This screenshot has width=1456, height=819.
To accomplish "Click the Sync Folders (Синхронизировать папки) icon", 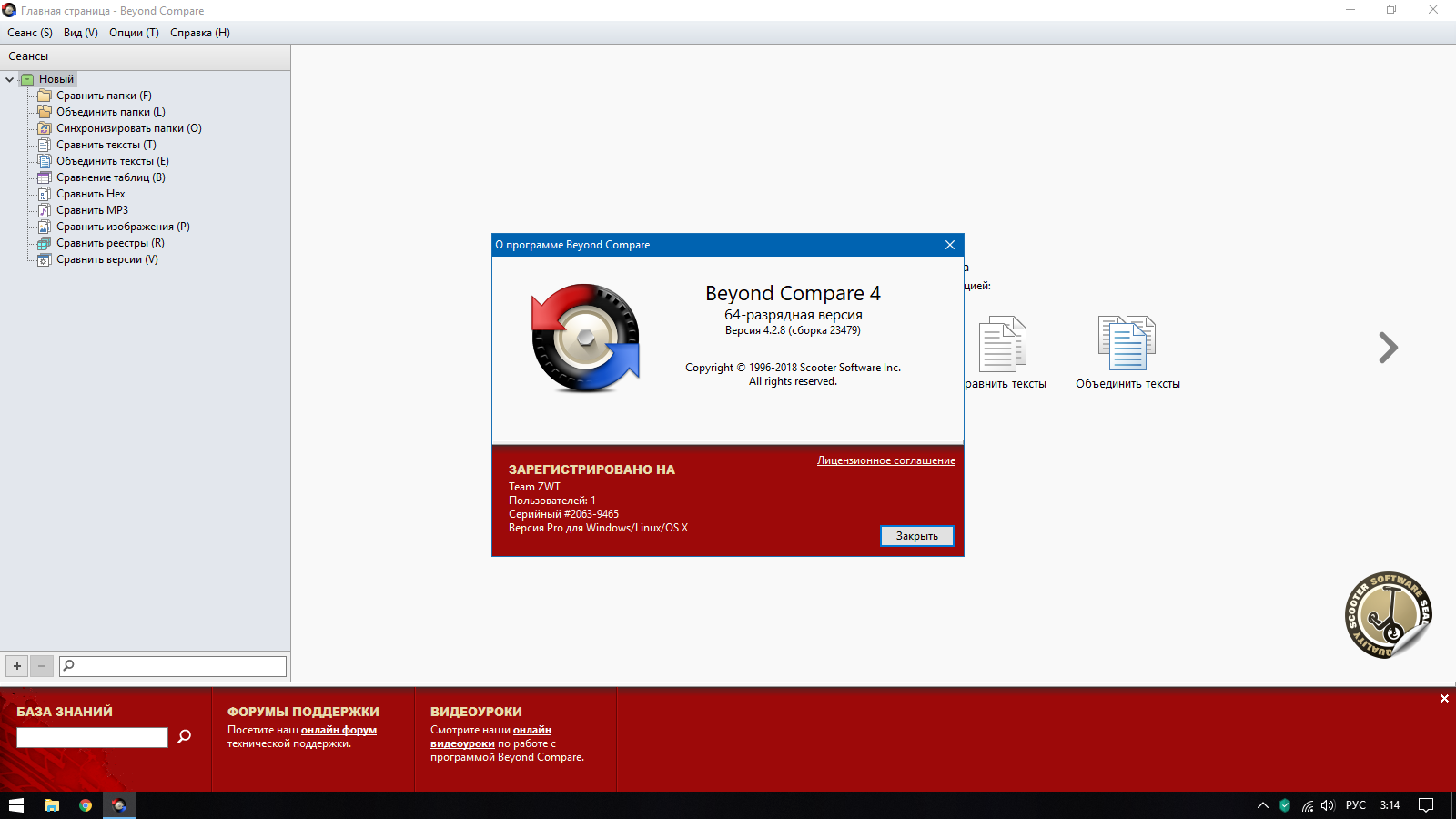I will (x=44, y=128).
